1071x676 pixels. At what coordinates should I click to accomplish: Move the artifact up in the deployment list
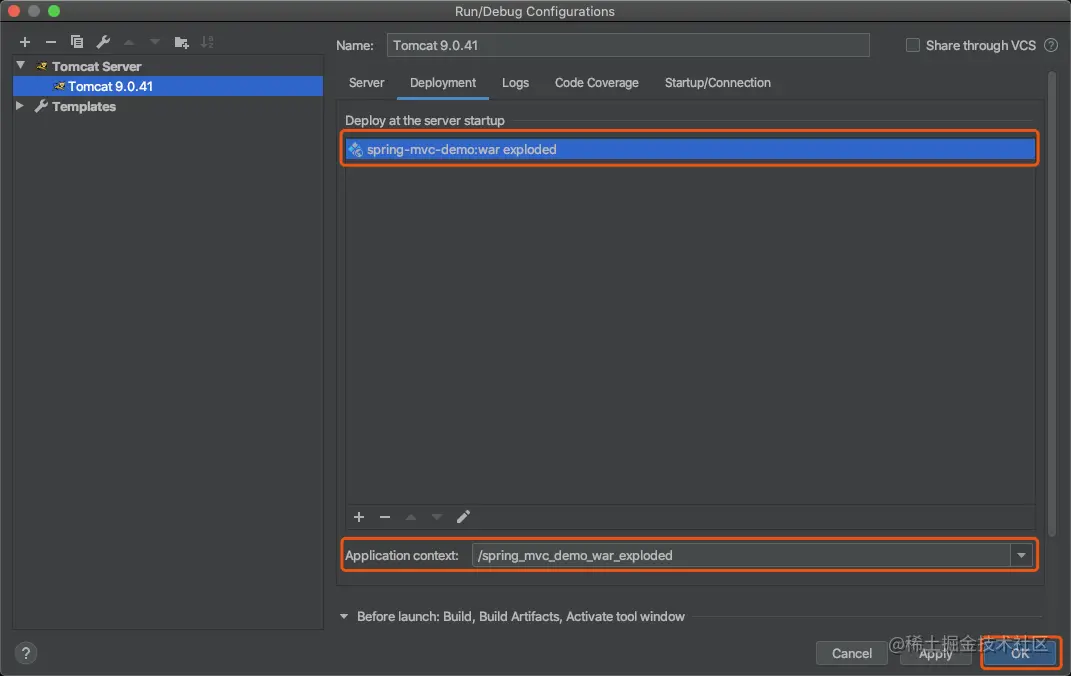click(411, 517)
